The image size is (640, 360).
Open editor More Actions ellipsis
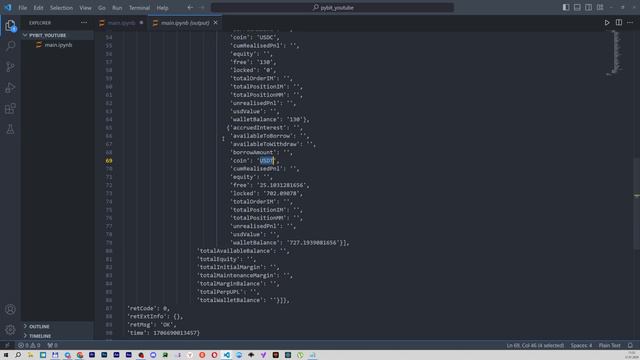pyautogui.click(x=630, y=23)
